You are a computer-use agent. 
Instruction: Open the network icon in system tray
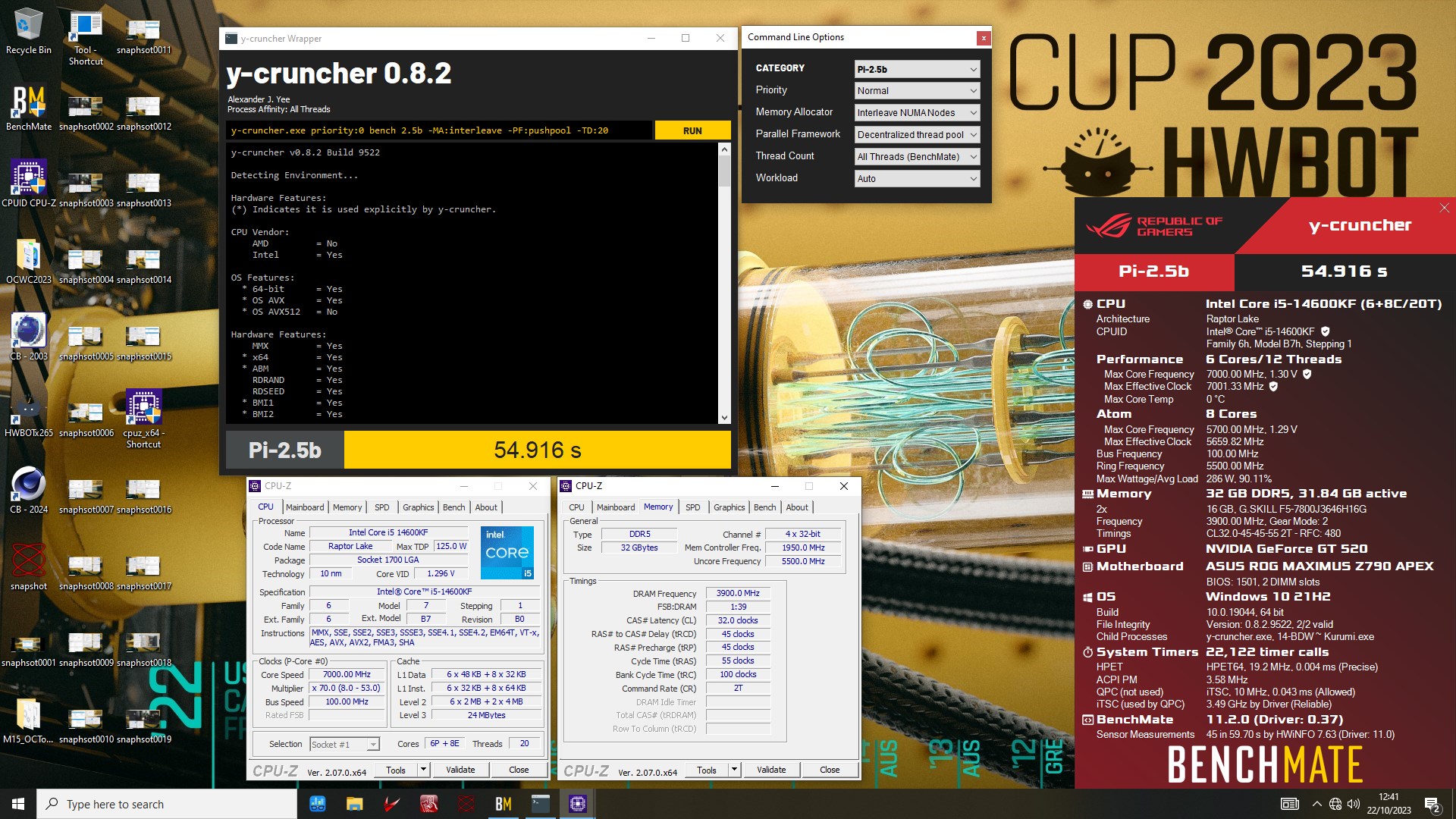tap(1335, 804)
